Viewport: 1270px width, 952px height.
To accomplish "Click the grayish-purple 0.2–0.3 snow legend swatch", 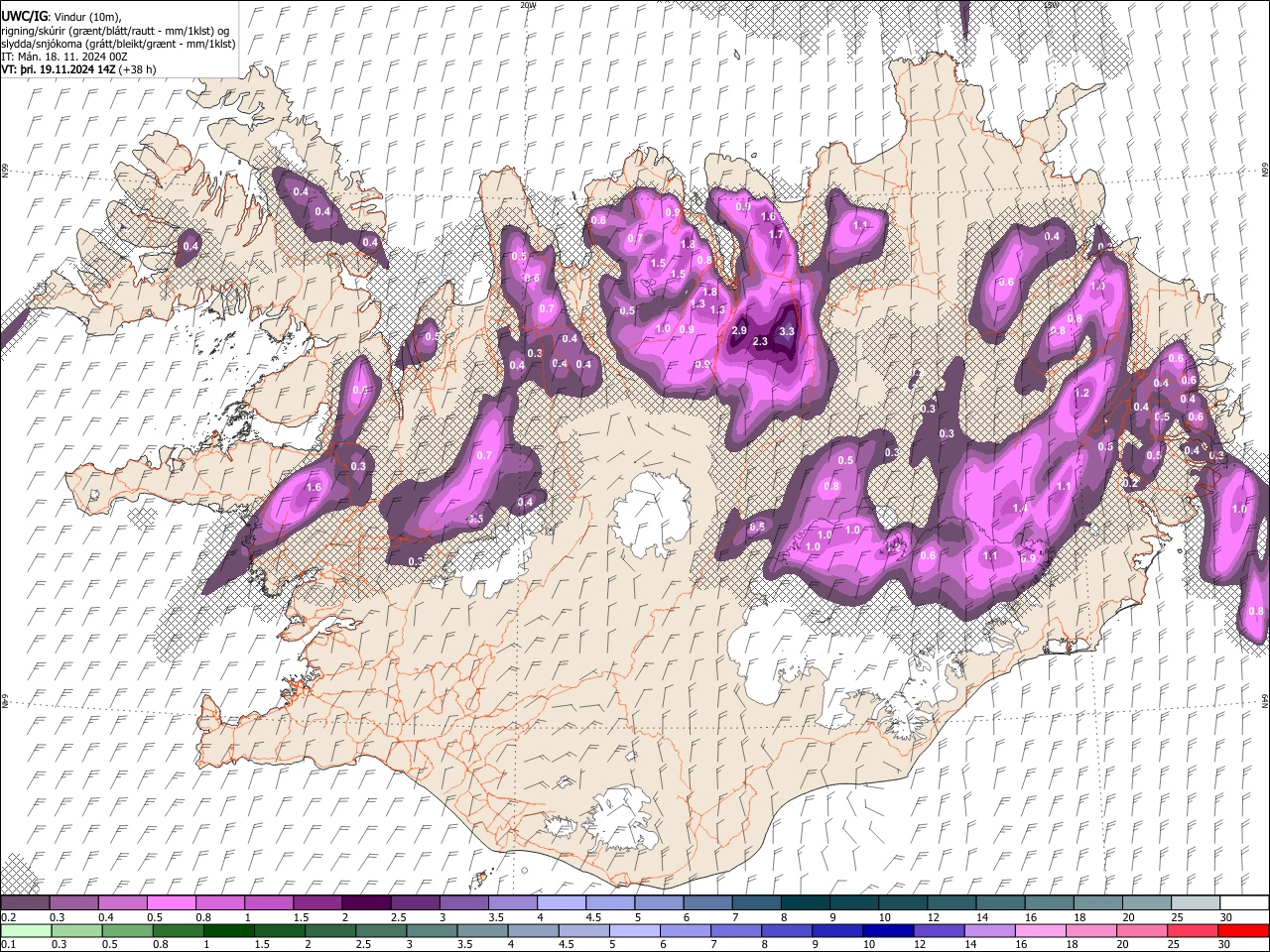I will click(x=27, y=902).
